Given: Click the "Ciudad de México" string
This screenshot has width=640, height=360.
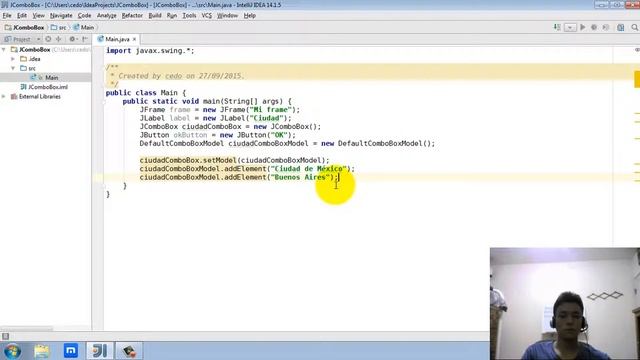Looking at the screenshot, I should (x=308, y=169).
